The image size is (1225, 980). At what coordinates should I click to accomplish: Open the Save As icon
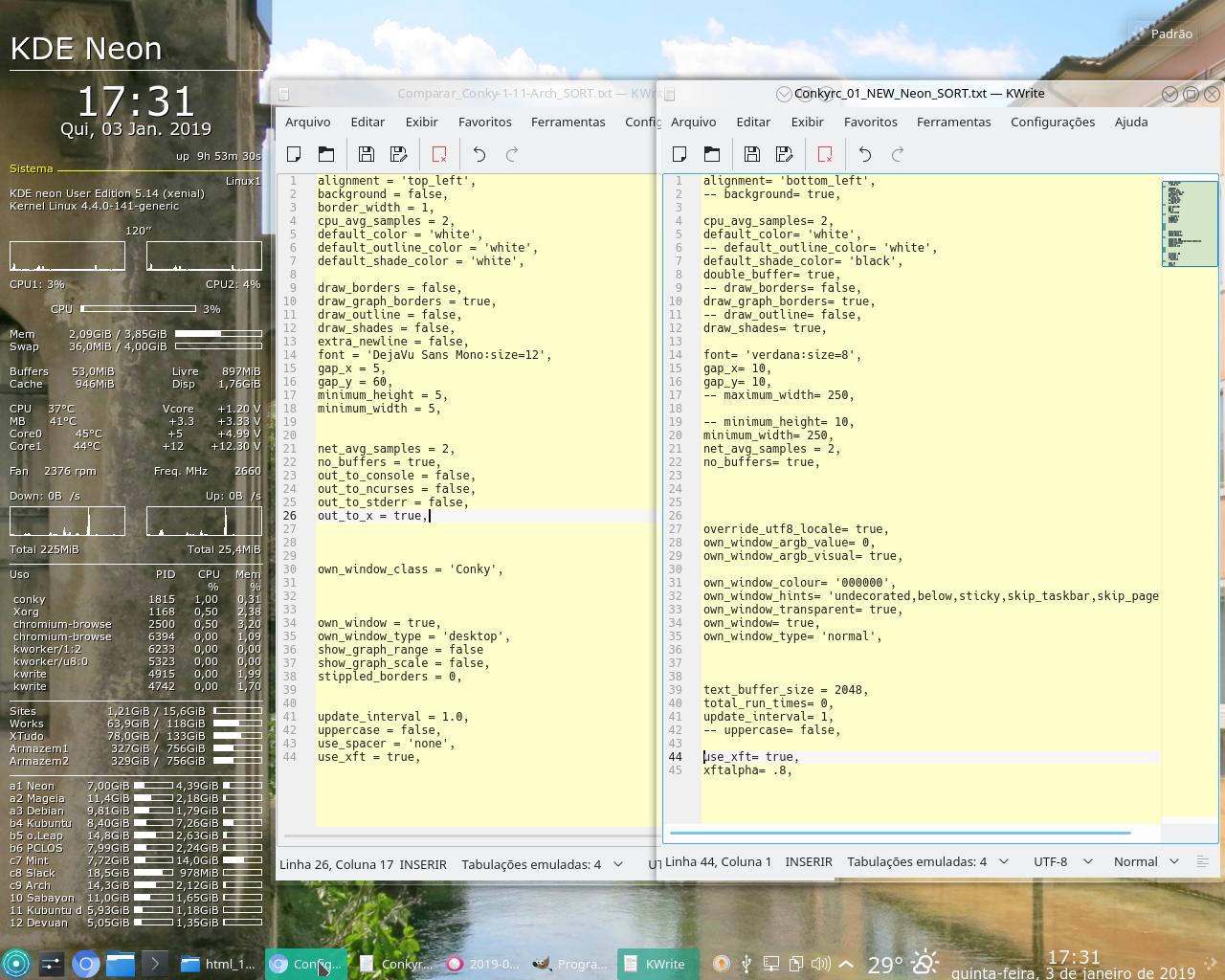coord(785,153)
